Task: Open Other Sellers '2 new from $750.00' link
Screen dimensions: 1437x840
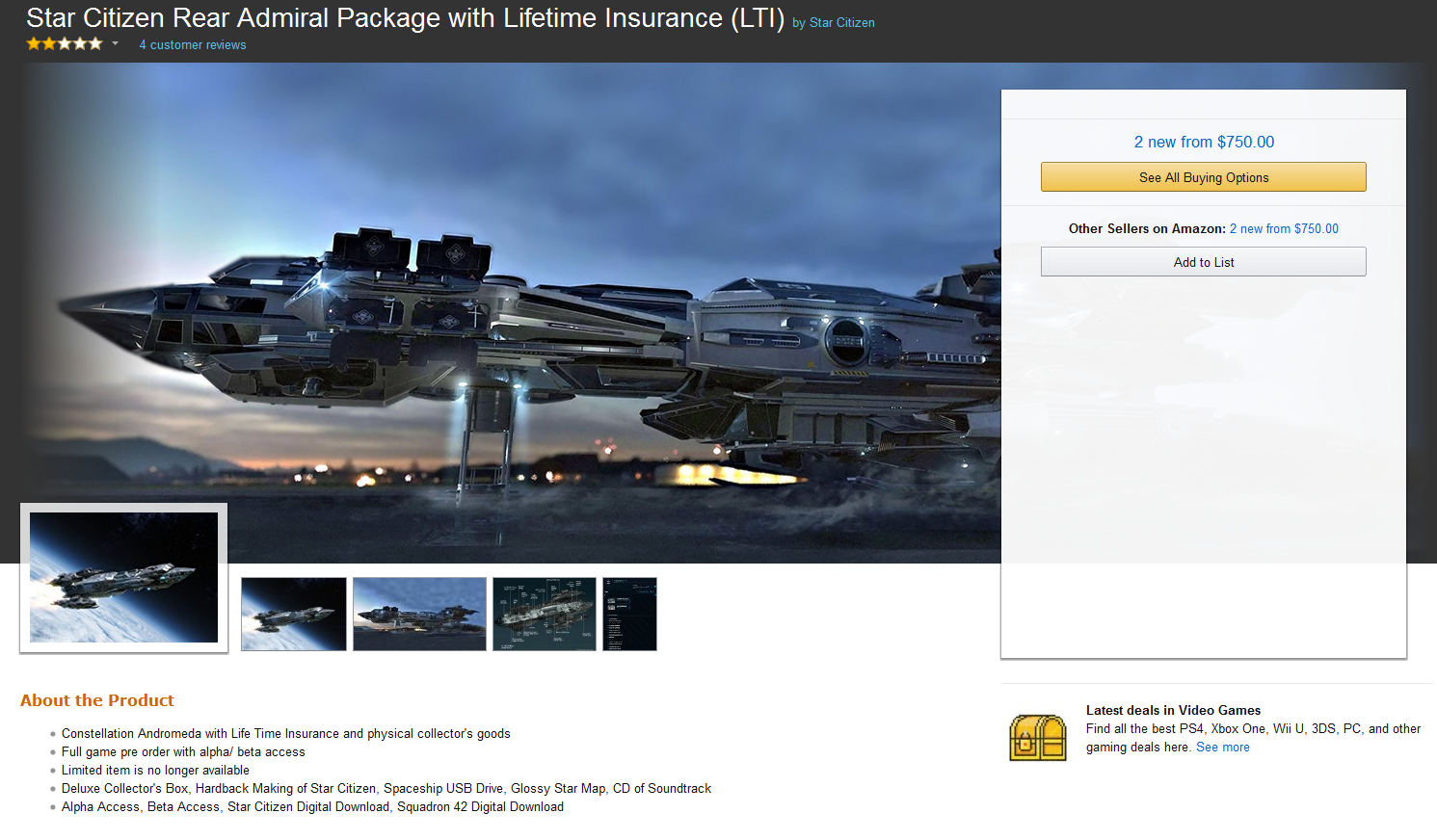Action: [x=1284, y=228]
